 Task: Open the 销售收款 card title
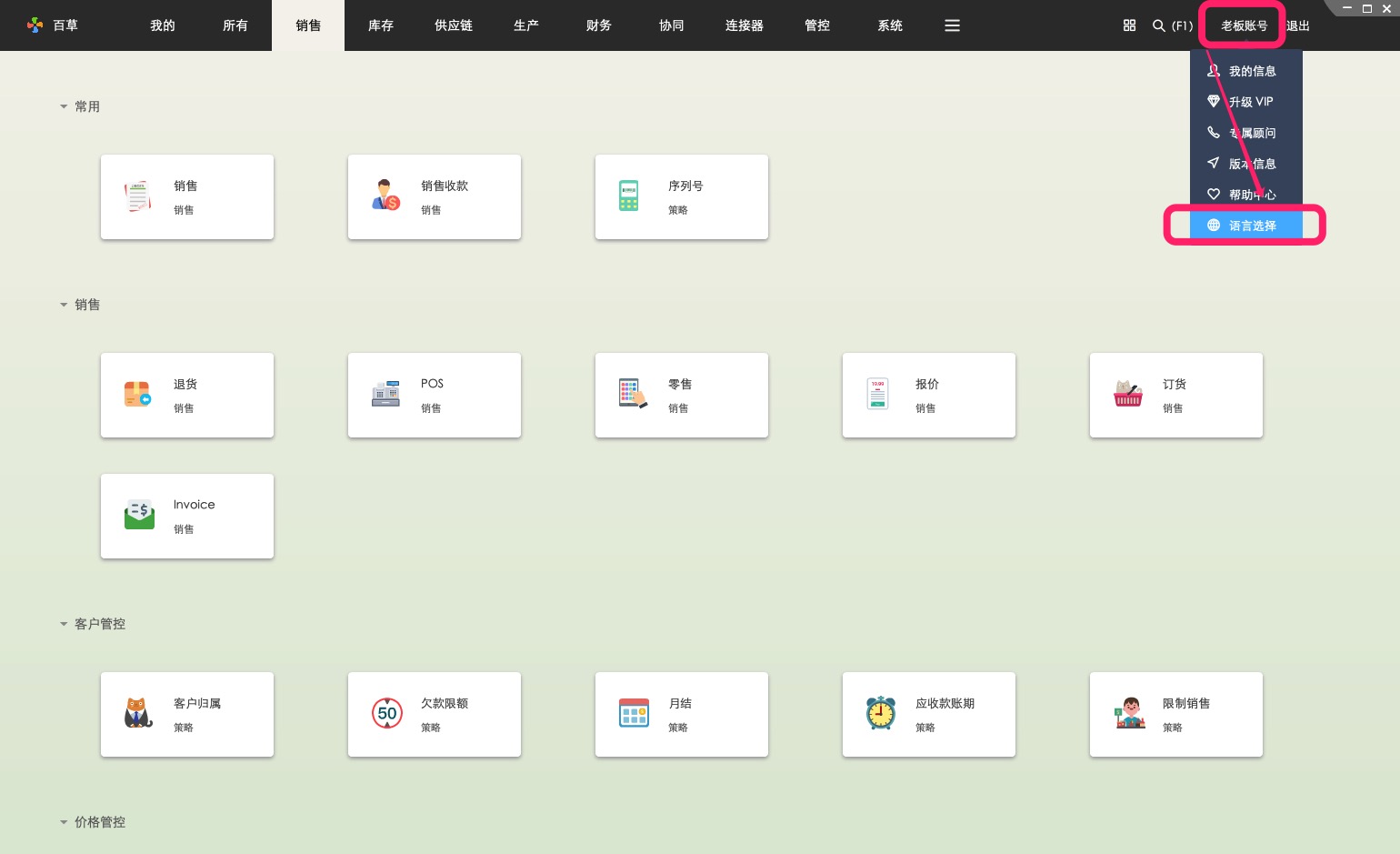[445, 186]
